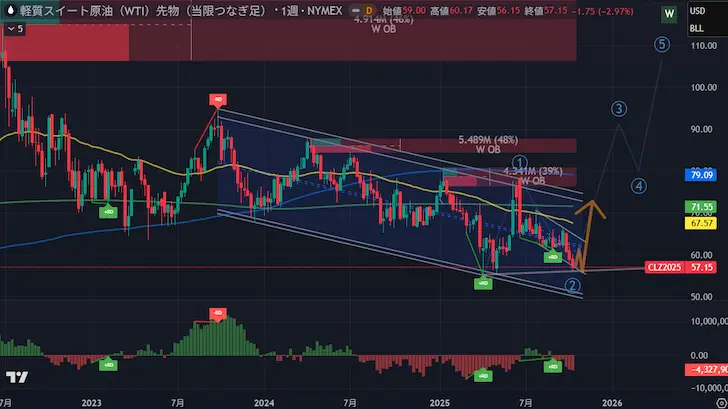Image resolution: width=728 pixels, height=409 pixels.
Task: Expand the collapsed indicators legend showing 5
Action: click(15, 29)
